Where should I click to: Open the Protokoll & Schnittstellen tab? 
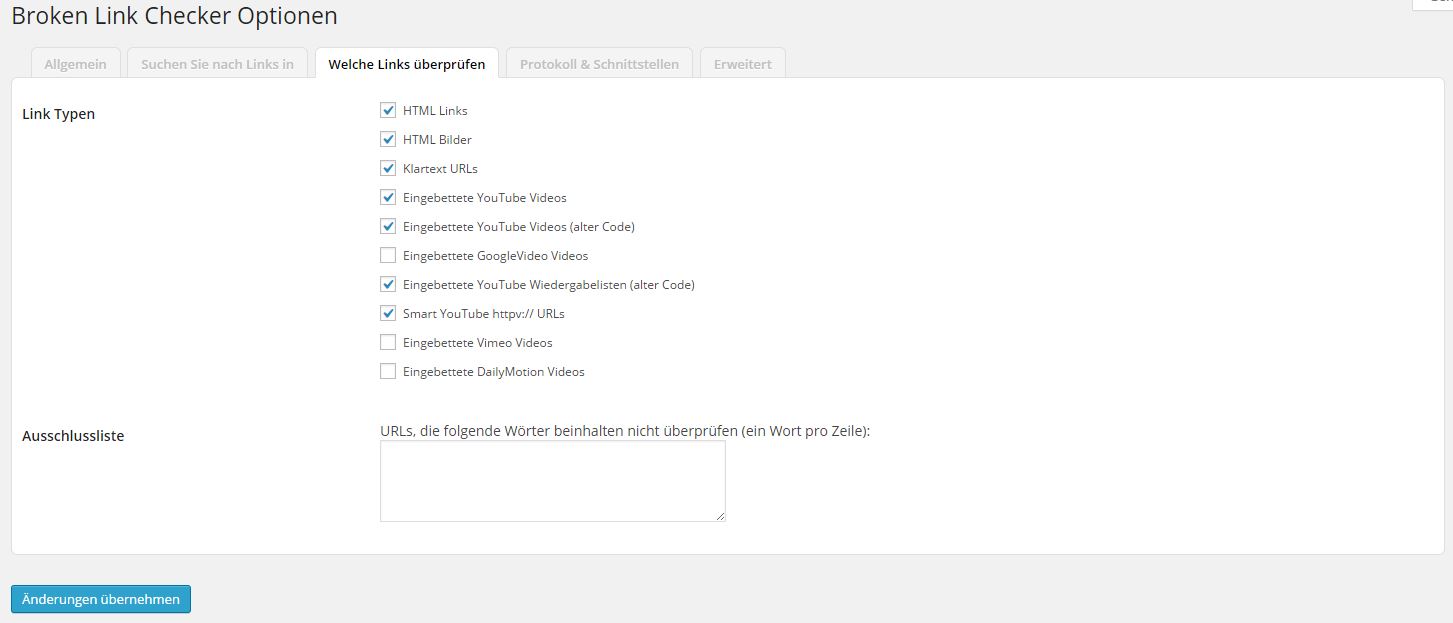(x=599, y=63)
